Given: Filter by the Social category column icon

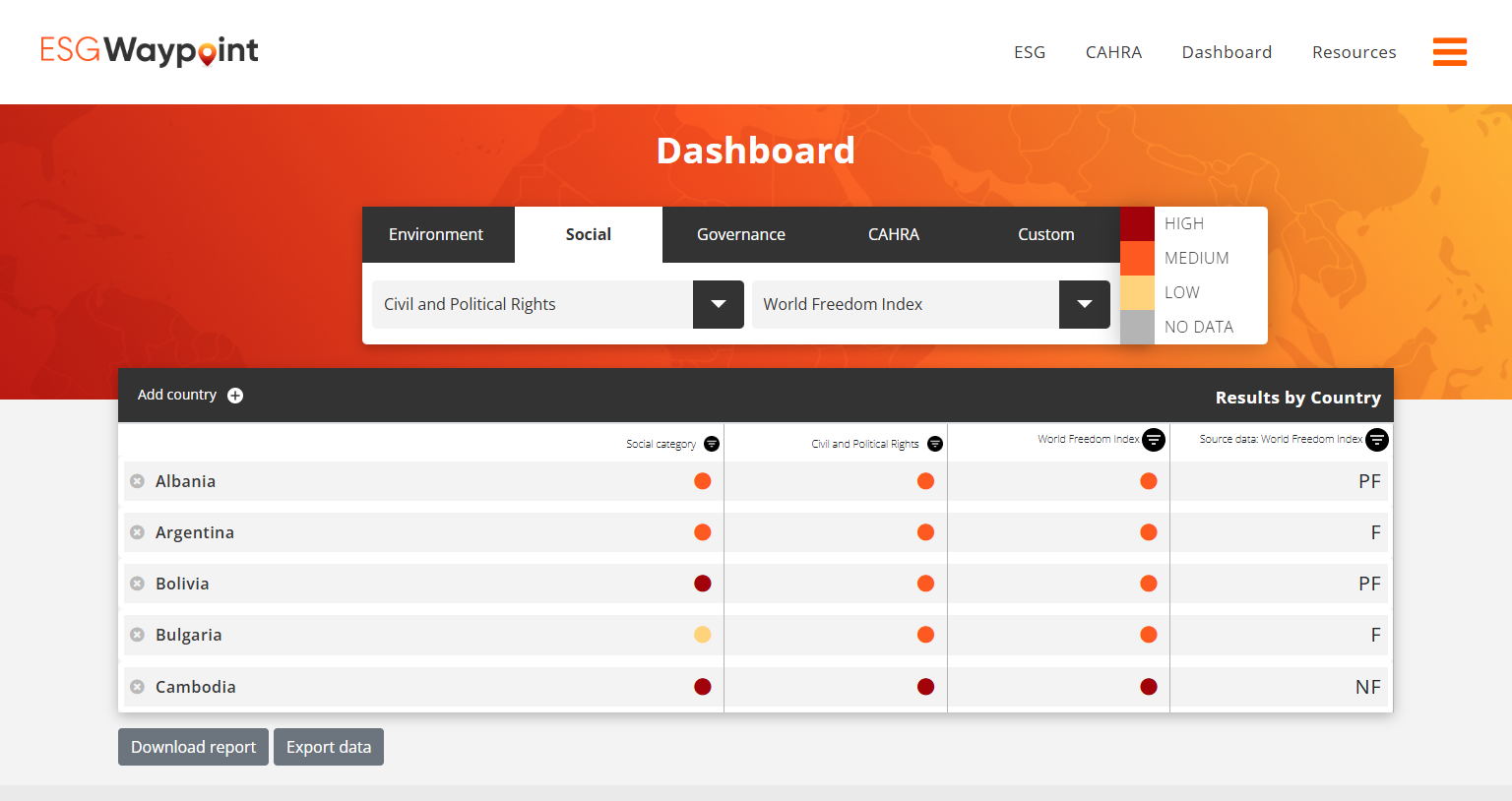Looking at the screenshot, I should click(712, 444).
